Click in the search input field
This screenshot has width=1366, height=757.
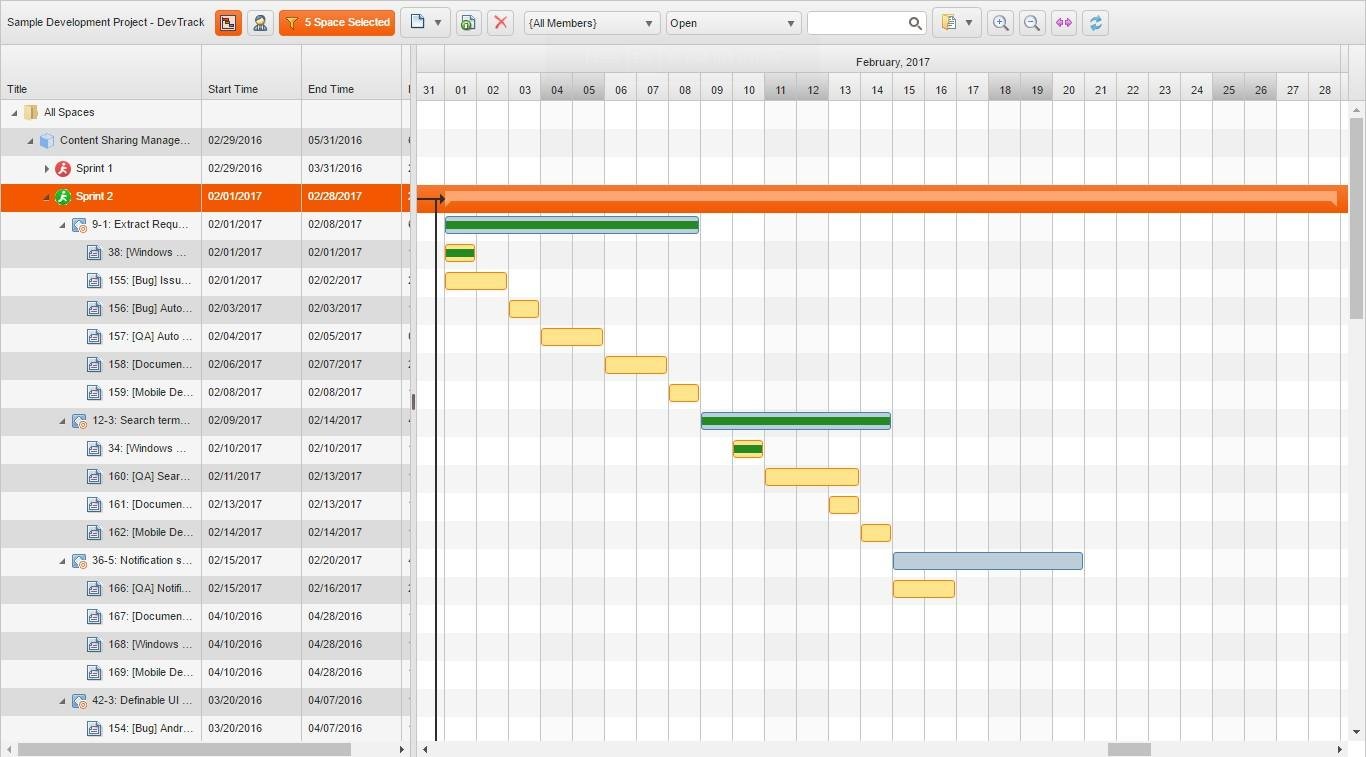[x=856, y=23]
